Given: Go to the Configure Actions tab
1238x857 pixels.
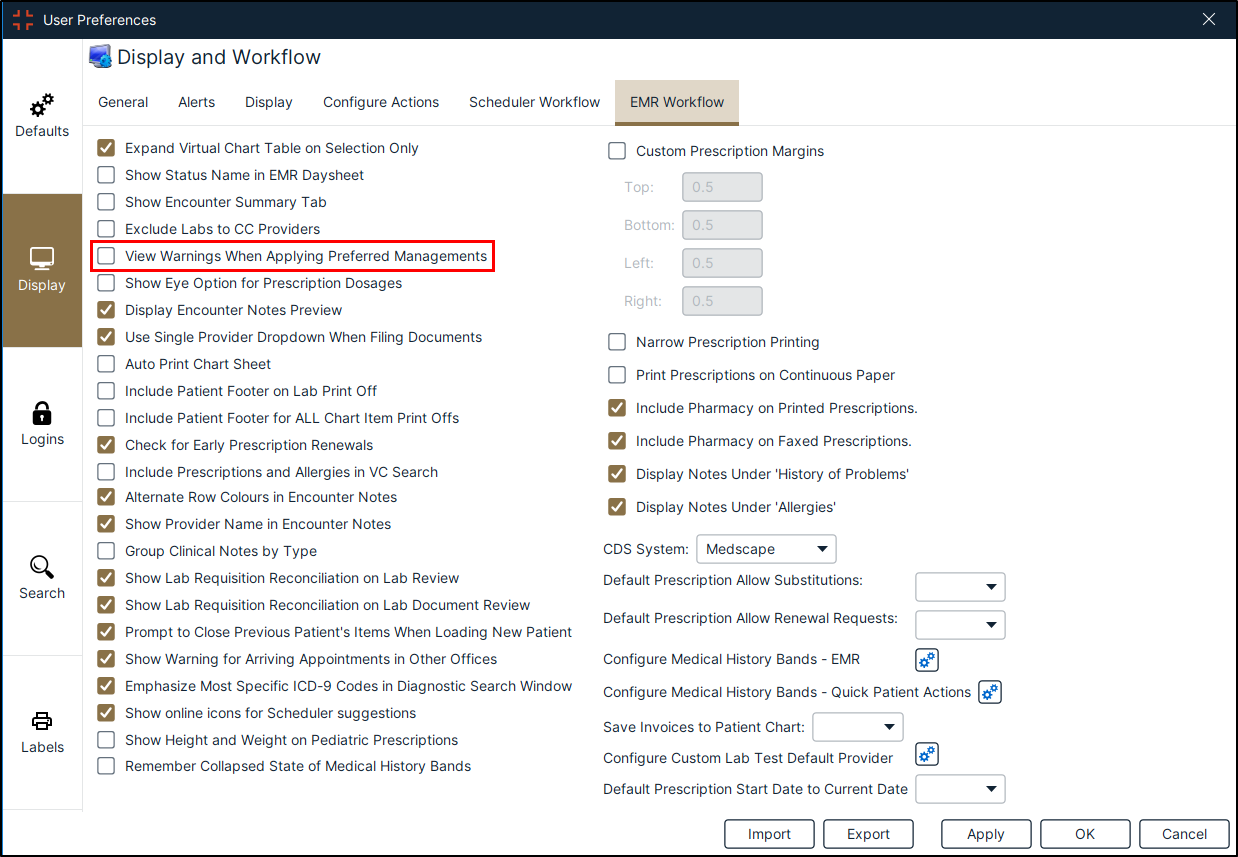Looking at the screenshot, I should [381, 102].
